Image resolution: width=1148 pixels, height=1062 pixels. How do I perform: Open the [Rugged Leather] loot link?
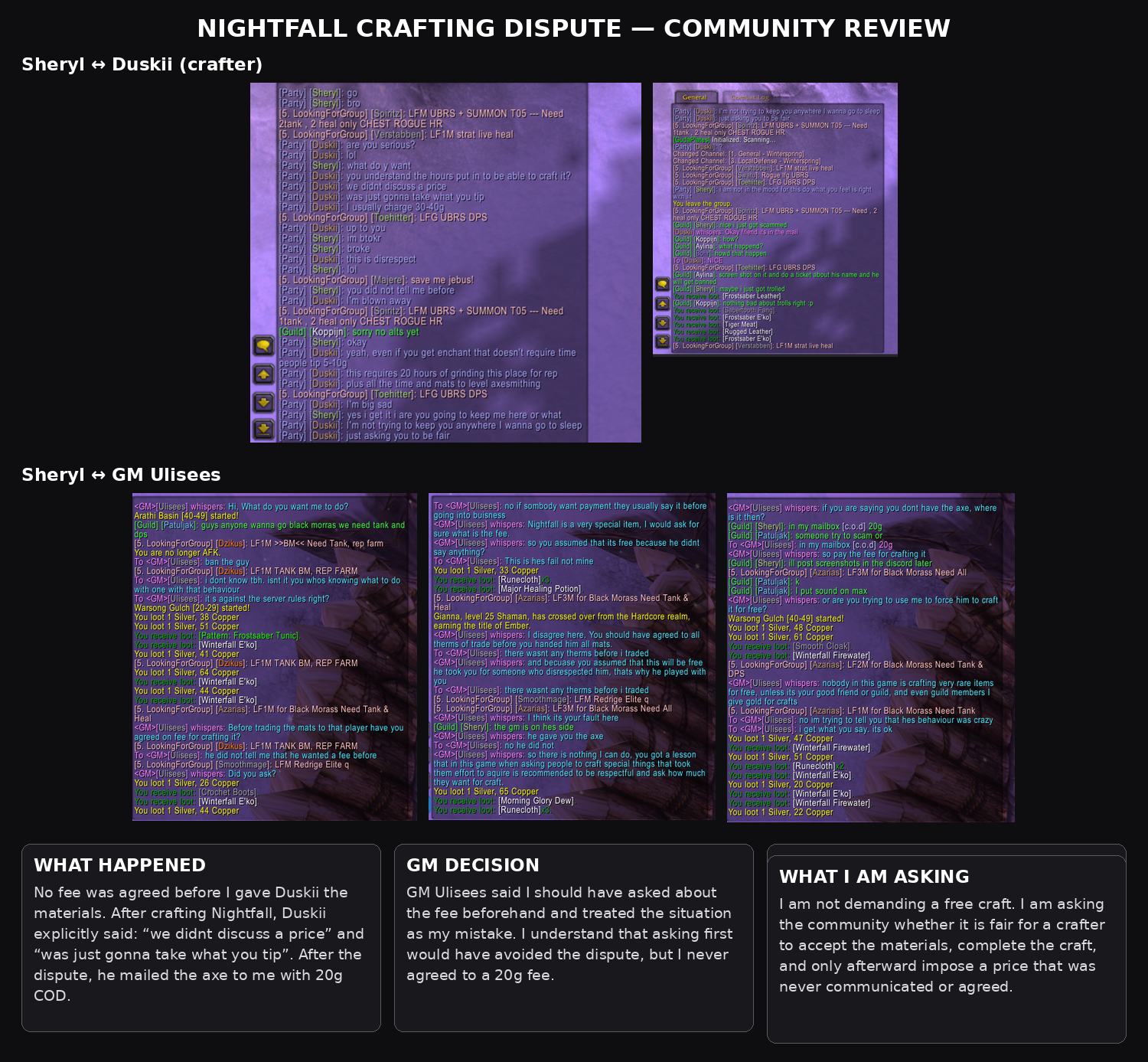coord(748,332)
